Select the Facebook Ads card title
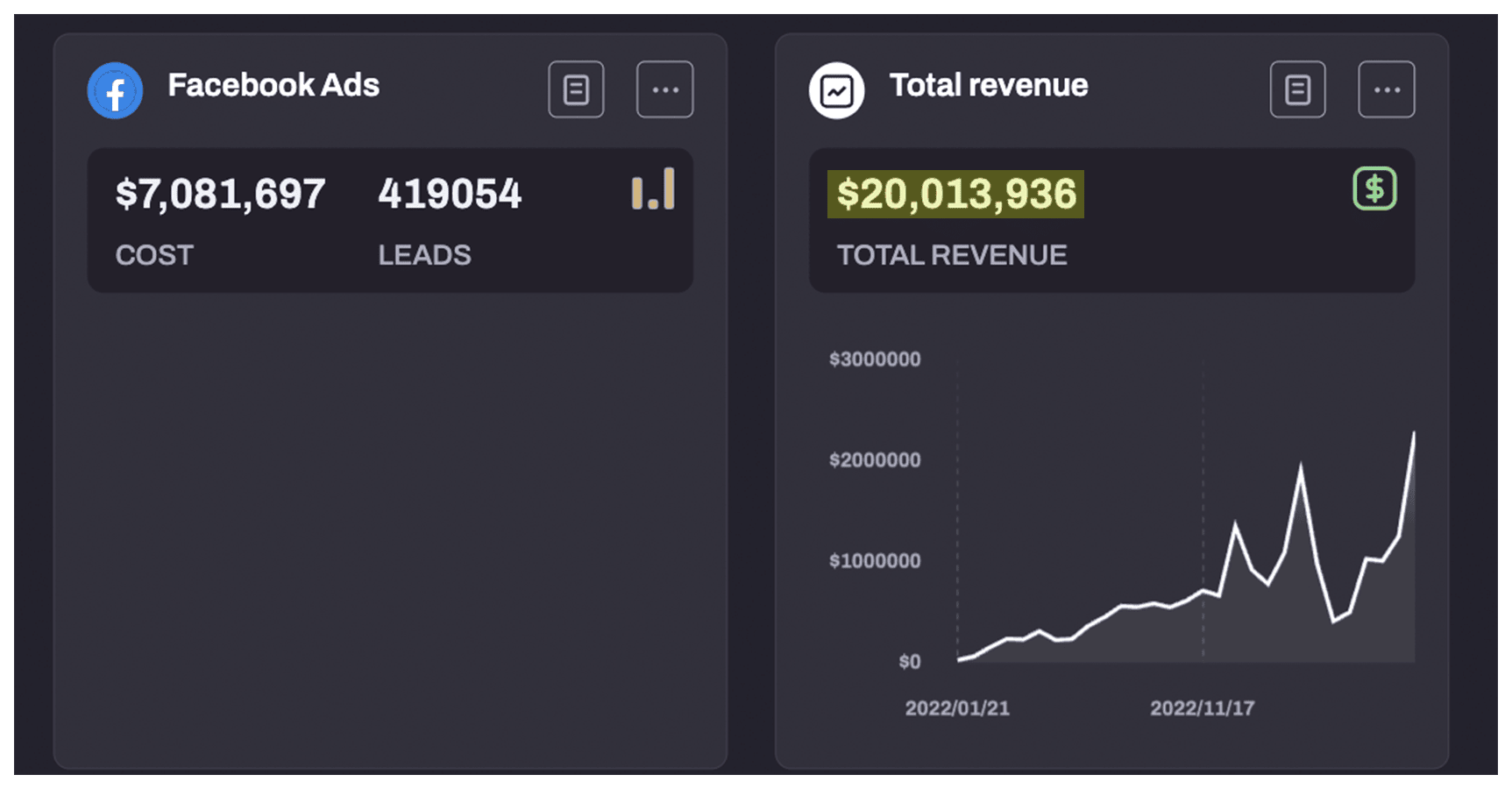1512x789 pixels. click(x=273, y=86)
